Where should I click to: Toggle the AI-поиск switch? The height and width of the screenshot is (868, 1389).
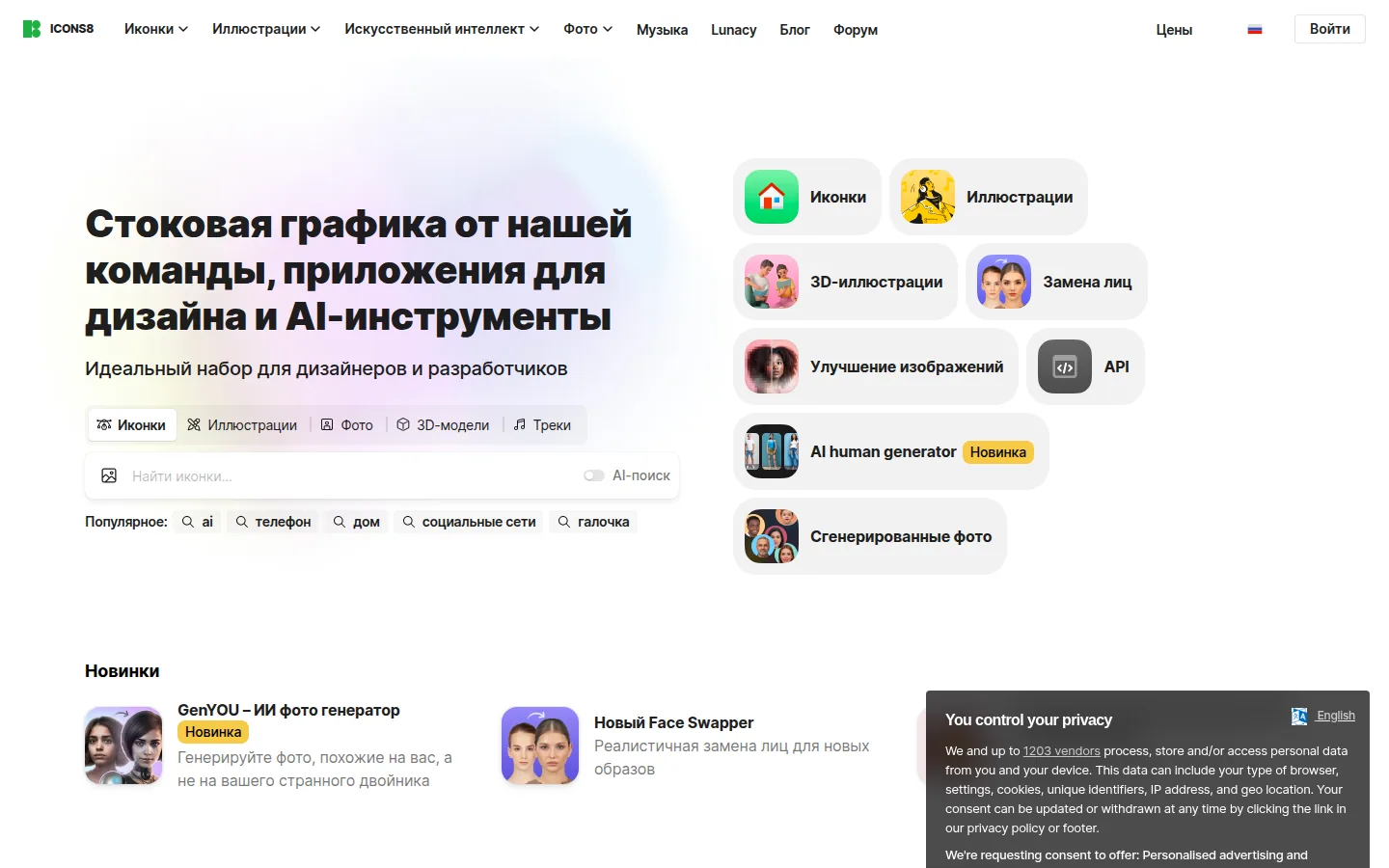coord(594,475)
